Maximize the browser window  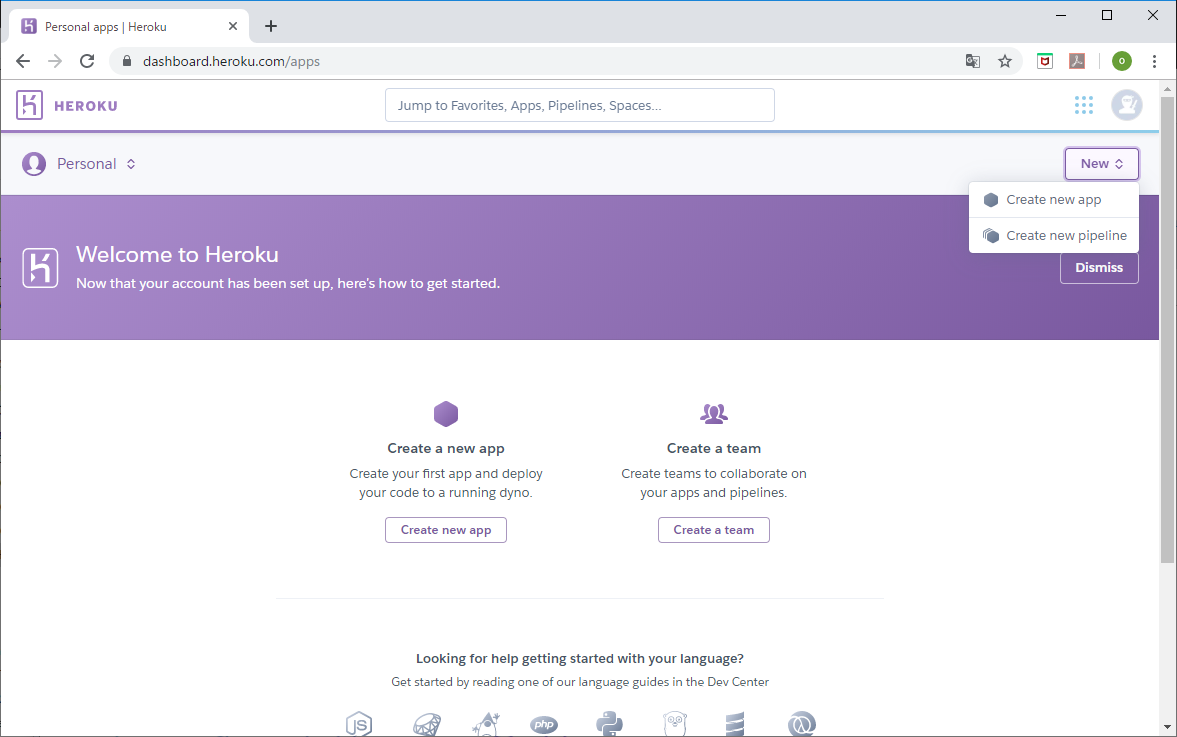(x=1106, y=15)
